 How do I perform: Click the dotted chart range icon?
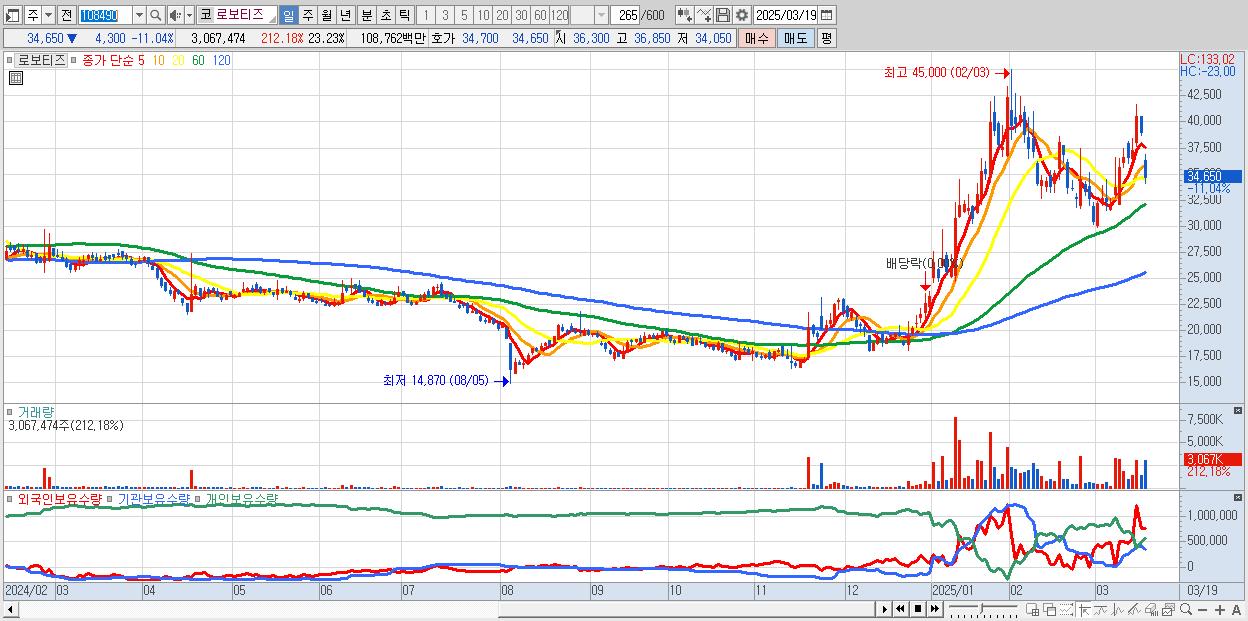click(1067, 610)
